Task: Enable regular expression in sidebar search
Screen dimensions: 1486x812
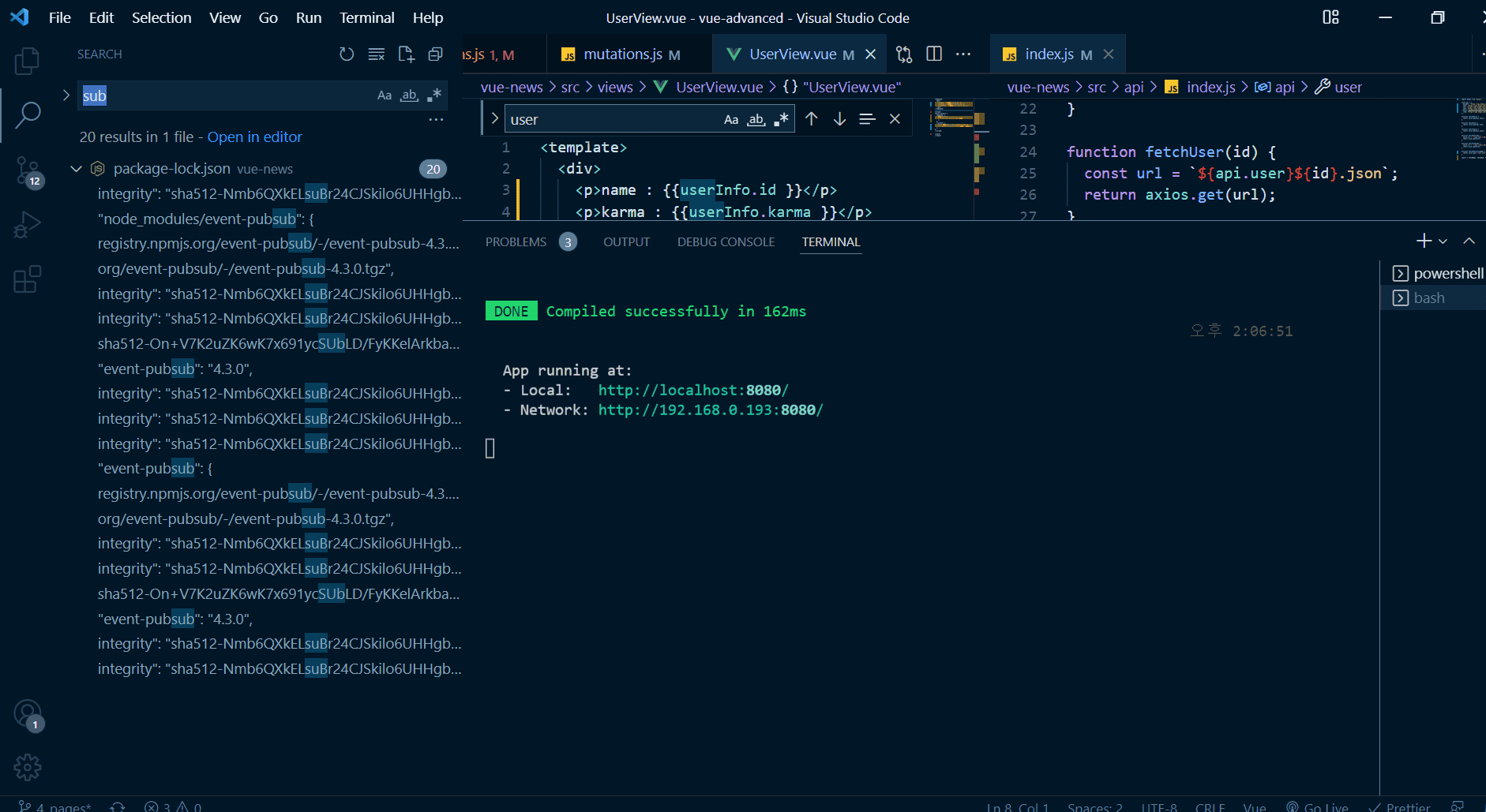Action: [433, 95]
